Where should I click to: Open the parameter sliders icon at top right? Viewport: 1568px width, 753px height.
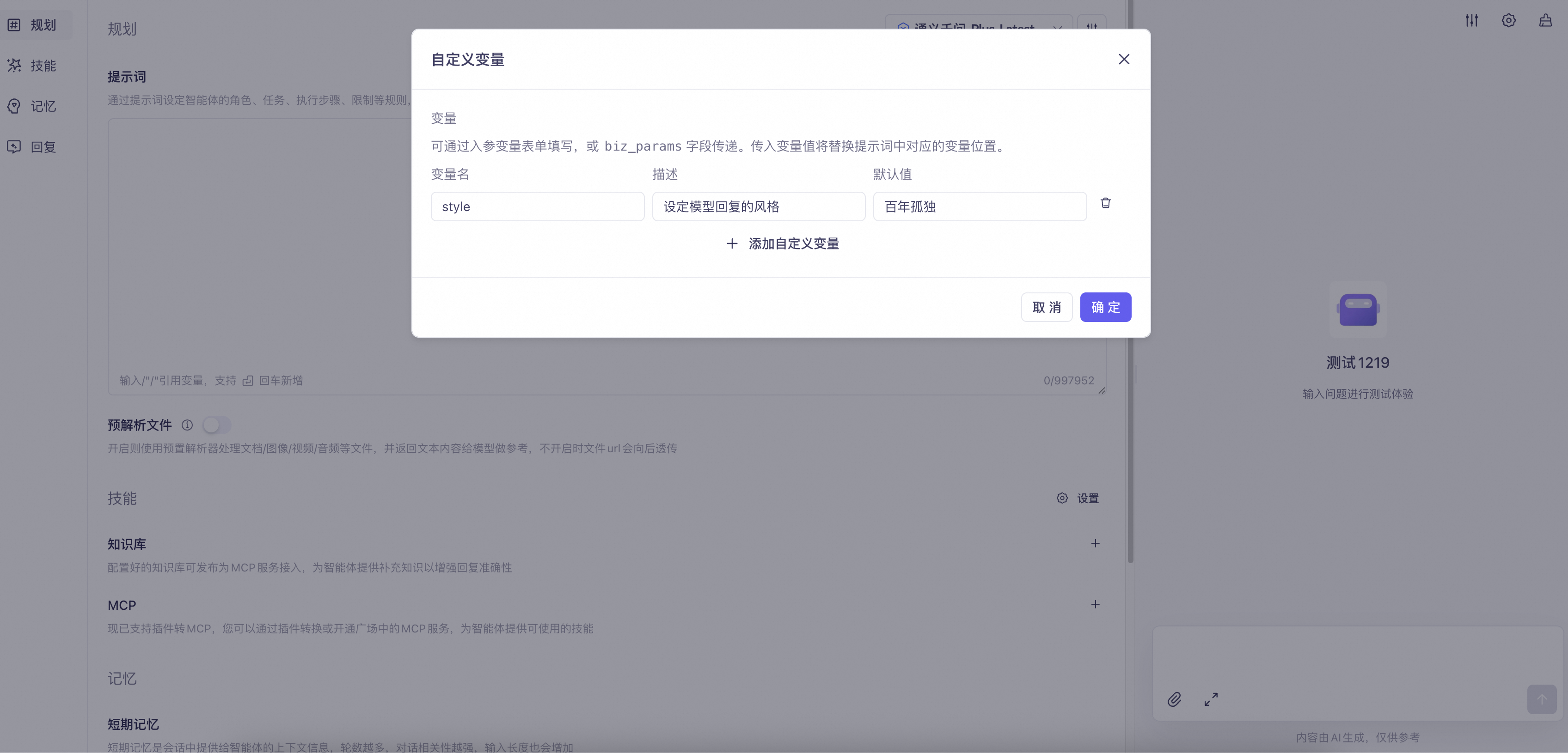(1472, 20)
